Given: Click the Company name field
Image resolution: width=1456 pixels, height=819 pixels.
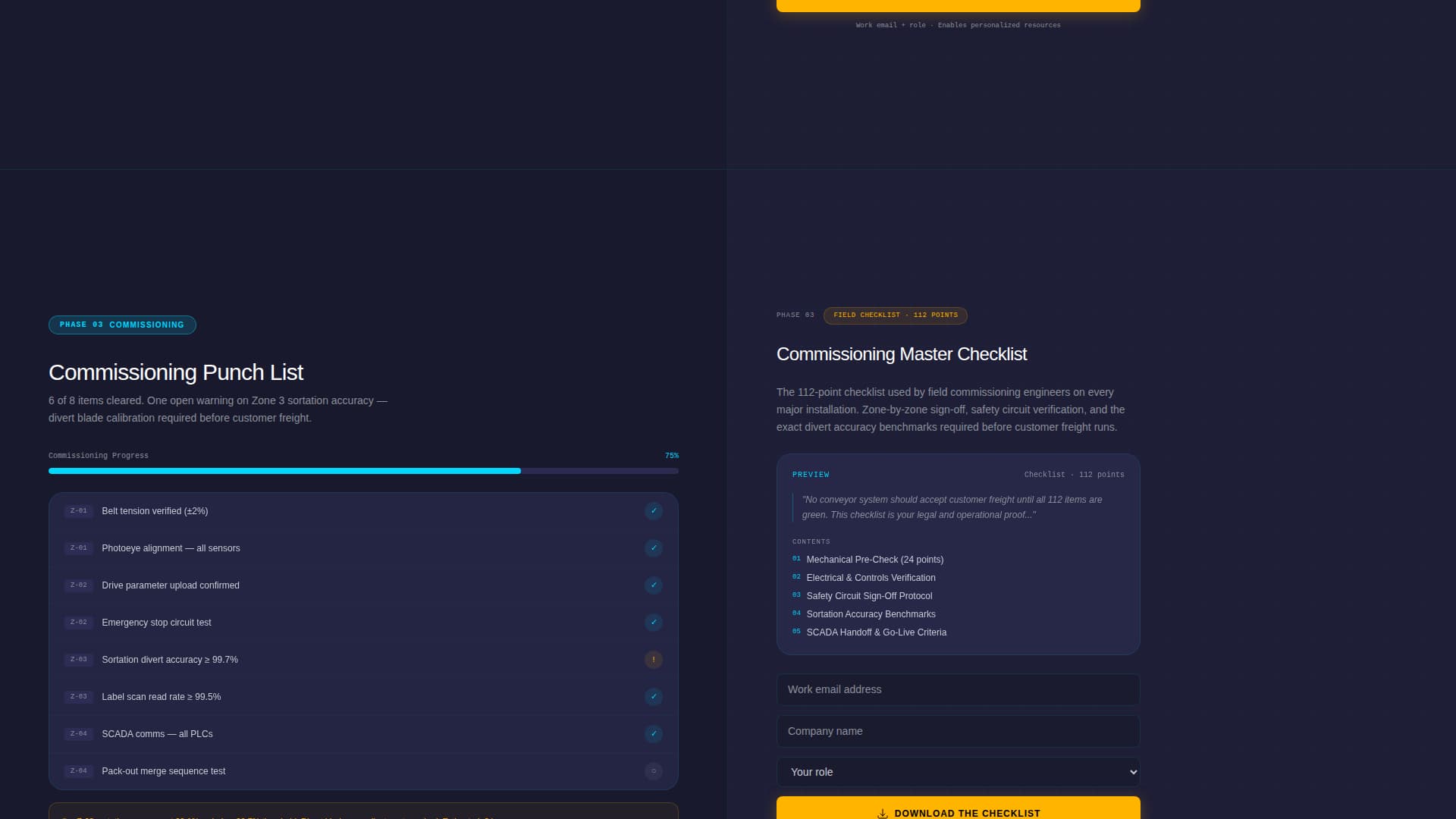Looking at the screenshot, I should pos(959,731).
